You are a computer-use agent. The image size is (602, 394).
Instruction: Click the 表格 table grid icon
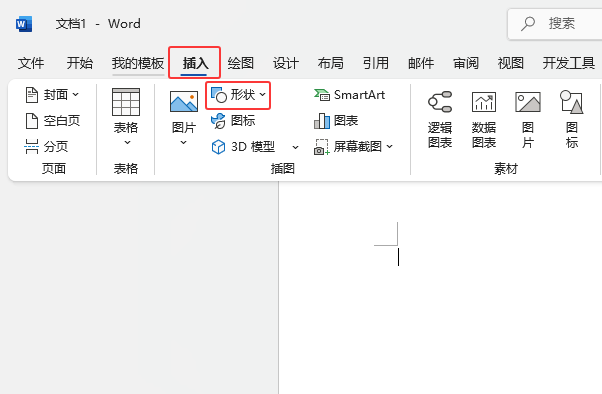point(126,102)
